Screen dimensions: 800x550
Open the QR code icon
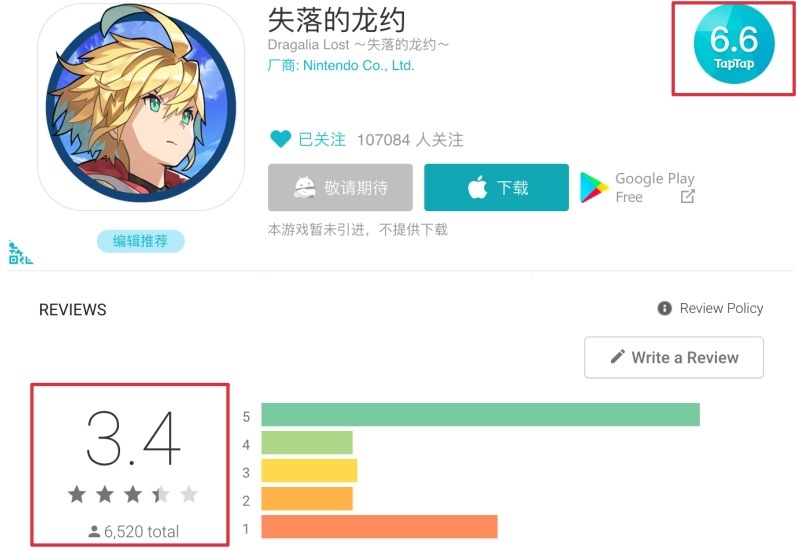pyautogui.click(x=20, y=253)
